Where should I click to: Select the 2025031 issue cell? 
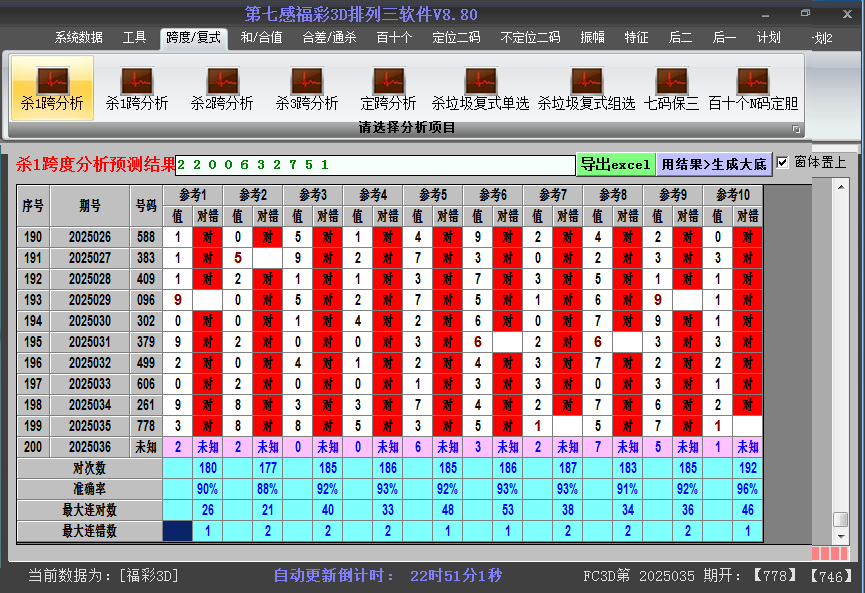point(90,342)
